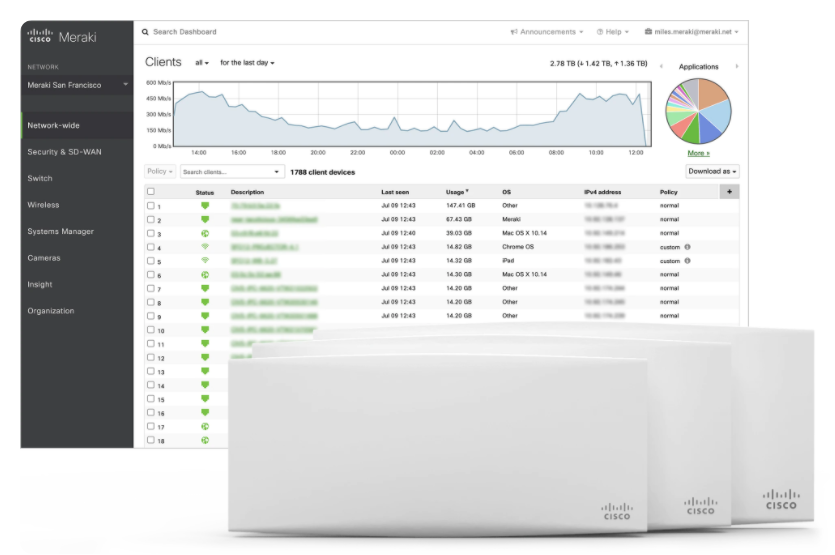Click the Applications pie chart
Screen dimensions: 835x555
point(698,111)
